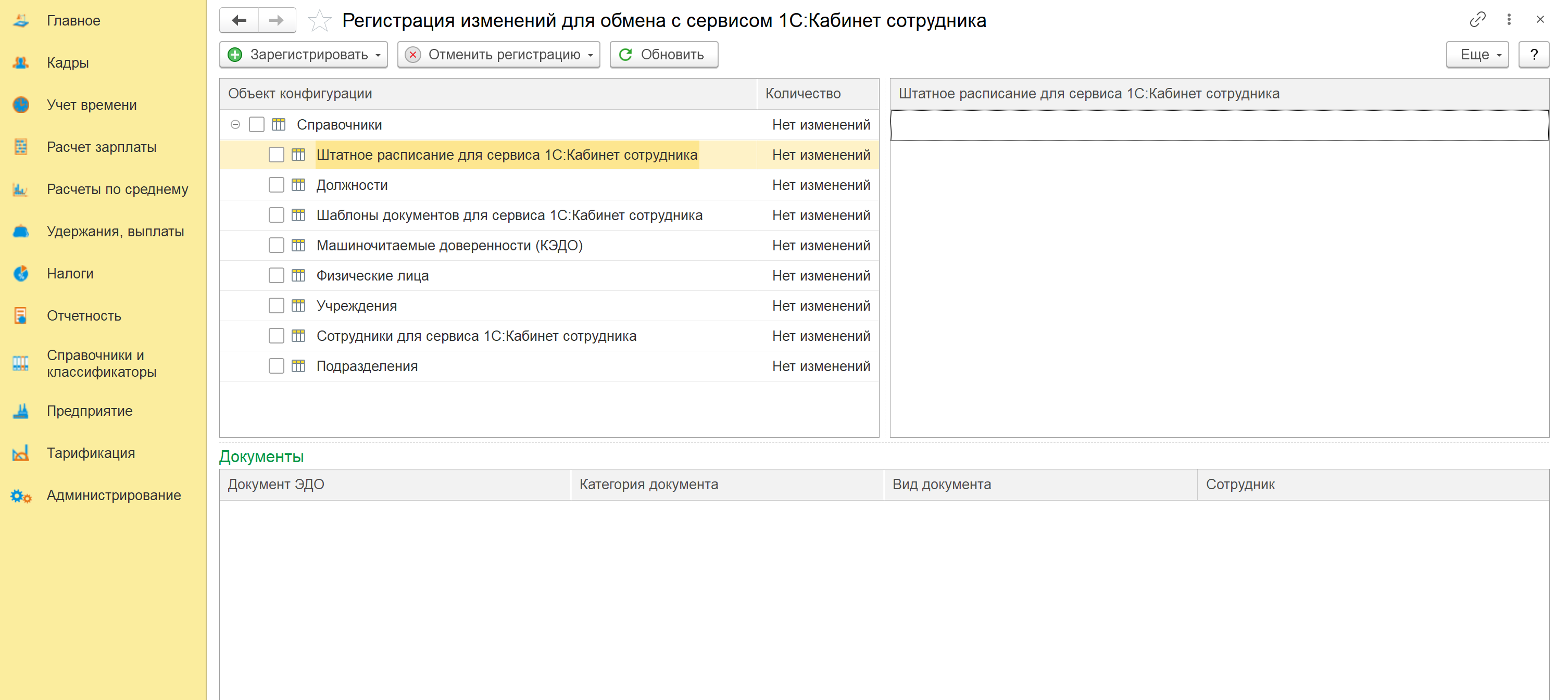Click the table icon next to Физические лица
The height and width of the screenshot is (700, 1568).
pos(298,275)
